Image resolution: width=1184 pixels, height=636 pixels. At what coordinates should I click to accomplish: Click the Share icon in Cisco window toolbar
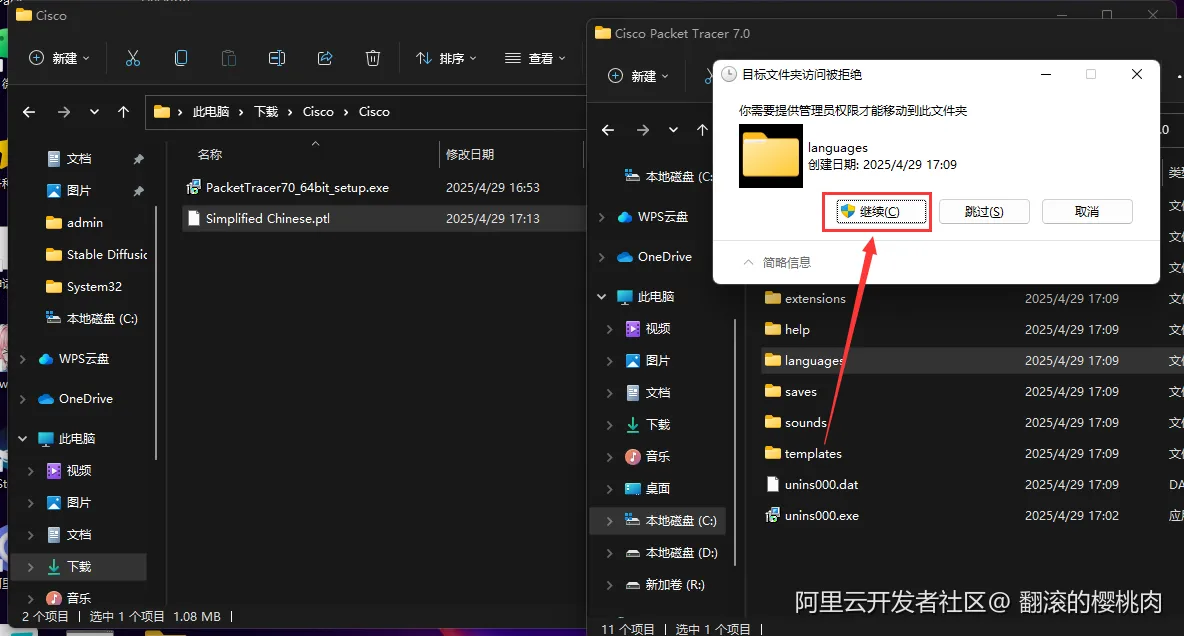pyautogui.click(x=325, y=58)
